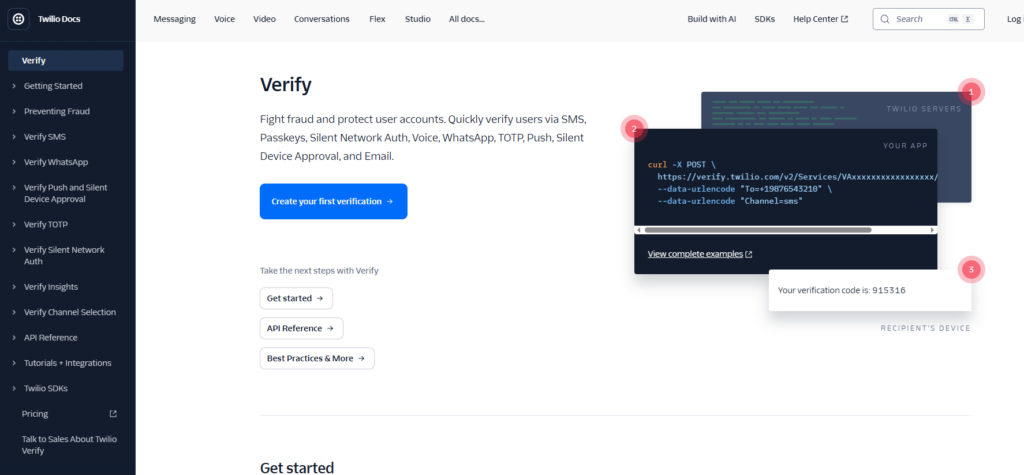Expand Verify Push and Silent Device Approval
This screenshot has width=1024, height=475.
[x=14, y=188]
